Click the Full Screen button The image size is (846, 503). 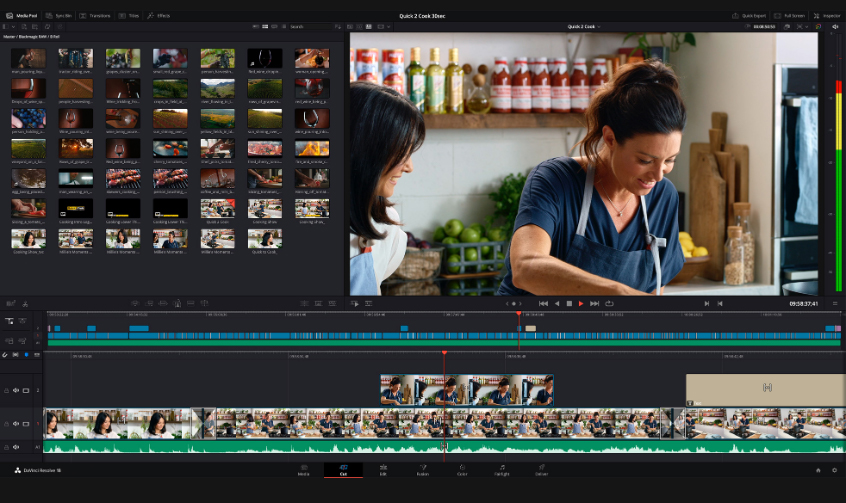coord(789,16)
